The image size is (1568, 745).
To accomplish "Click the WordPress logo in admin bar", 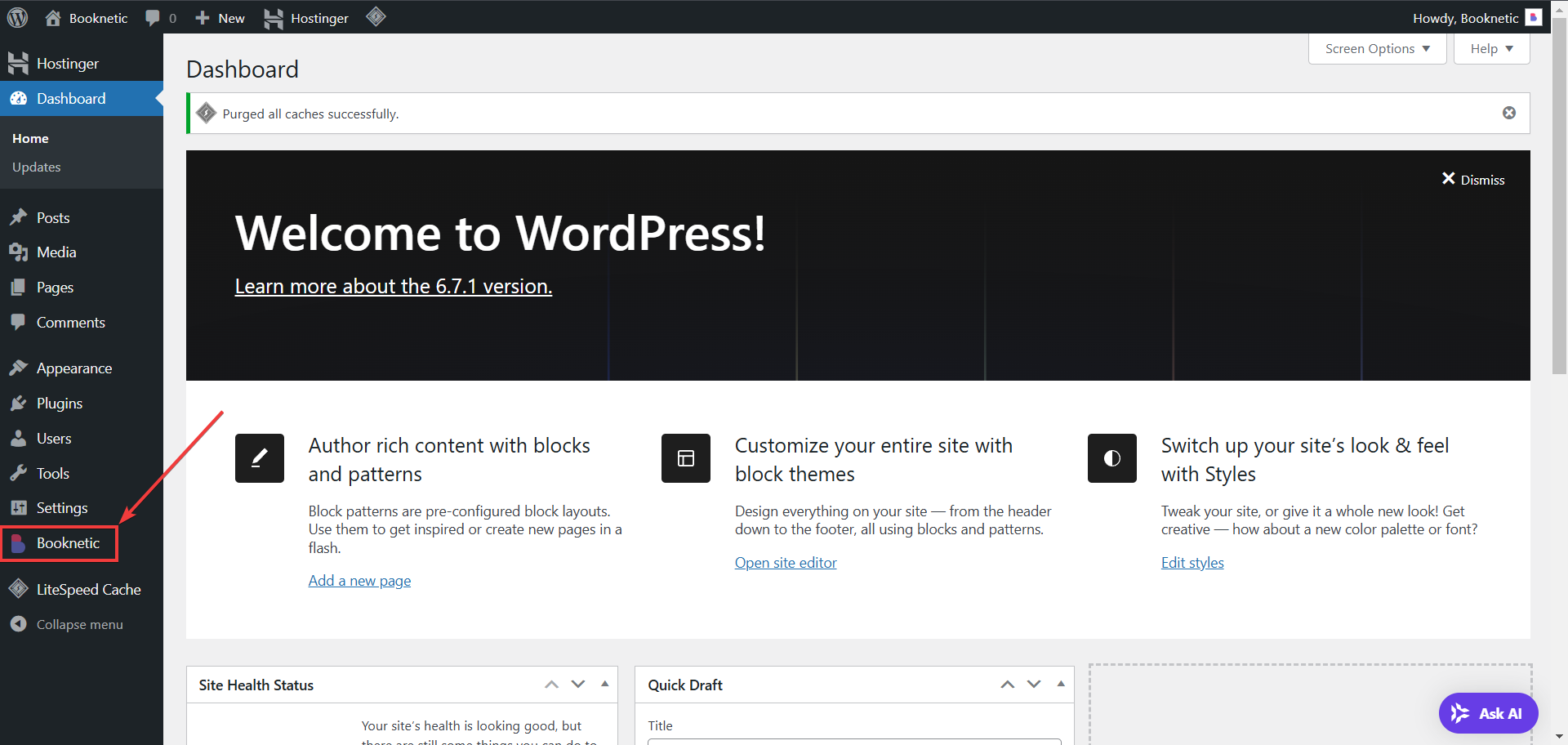I will tap(17, 17).
